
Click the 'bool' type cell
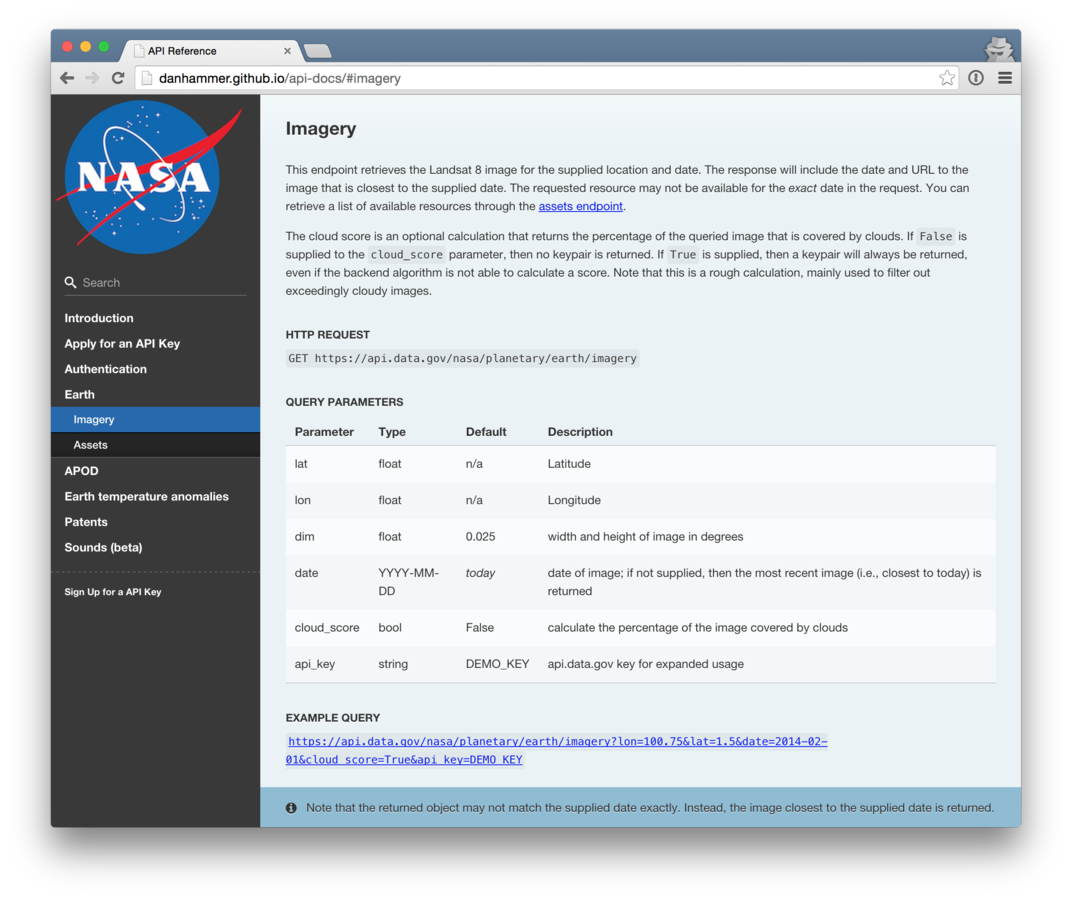(390, 627)
